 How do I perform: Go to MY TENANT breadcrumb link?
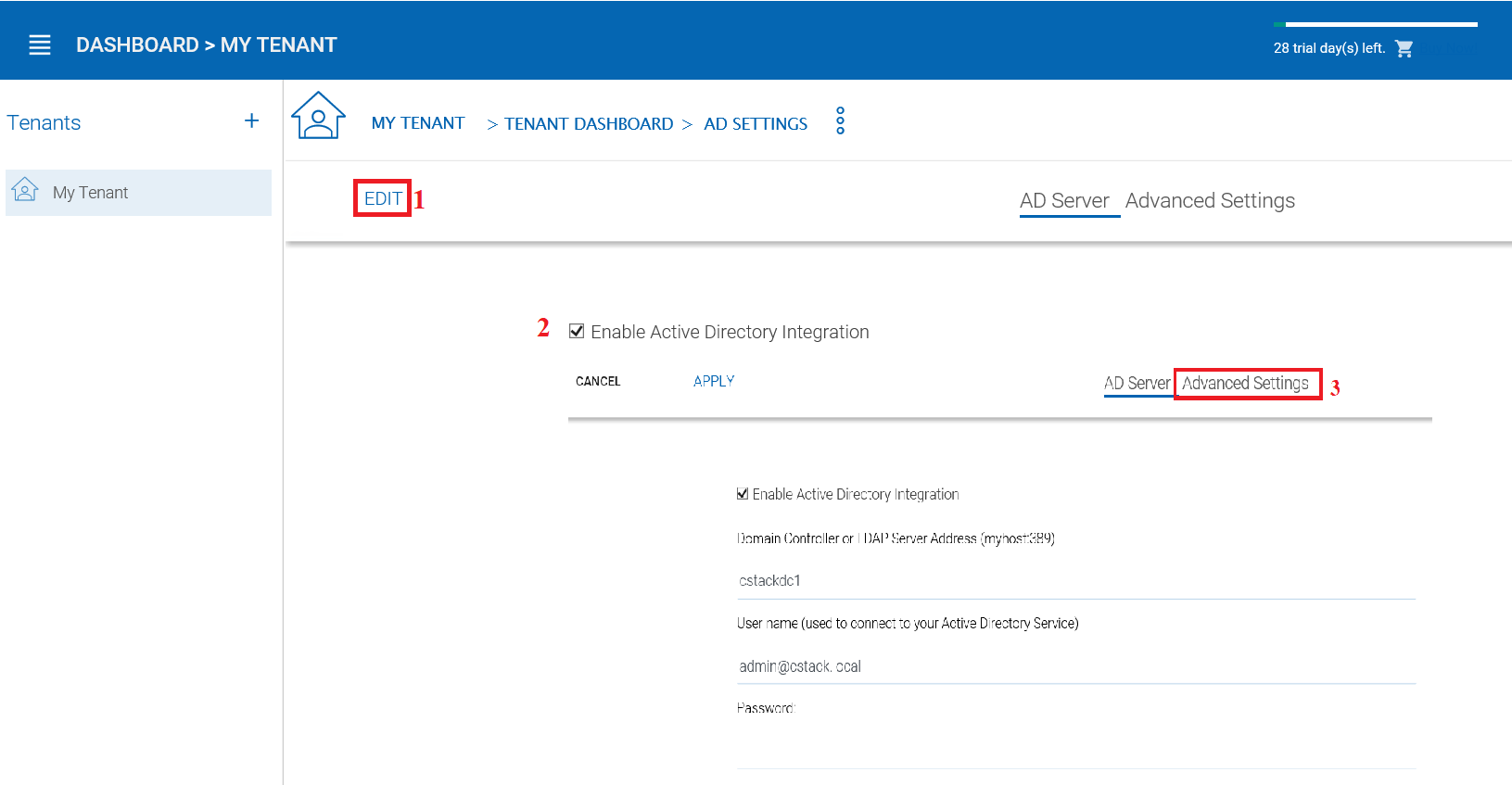click(x=418, y=123)
